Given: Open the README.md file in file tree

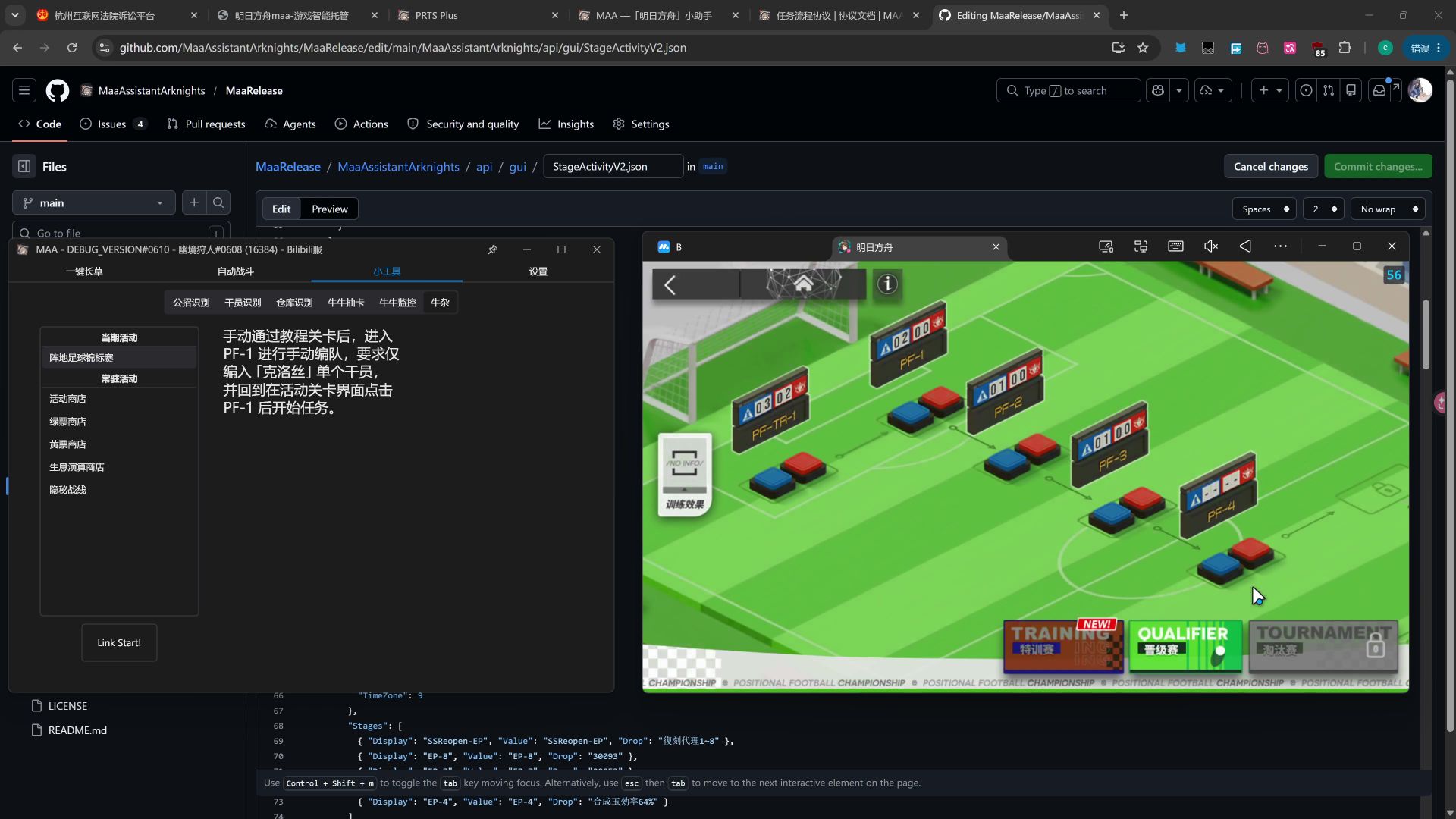Looking at the screenshot, I should point(77,730).
